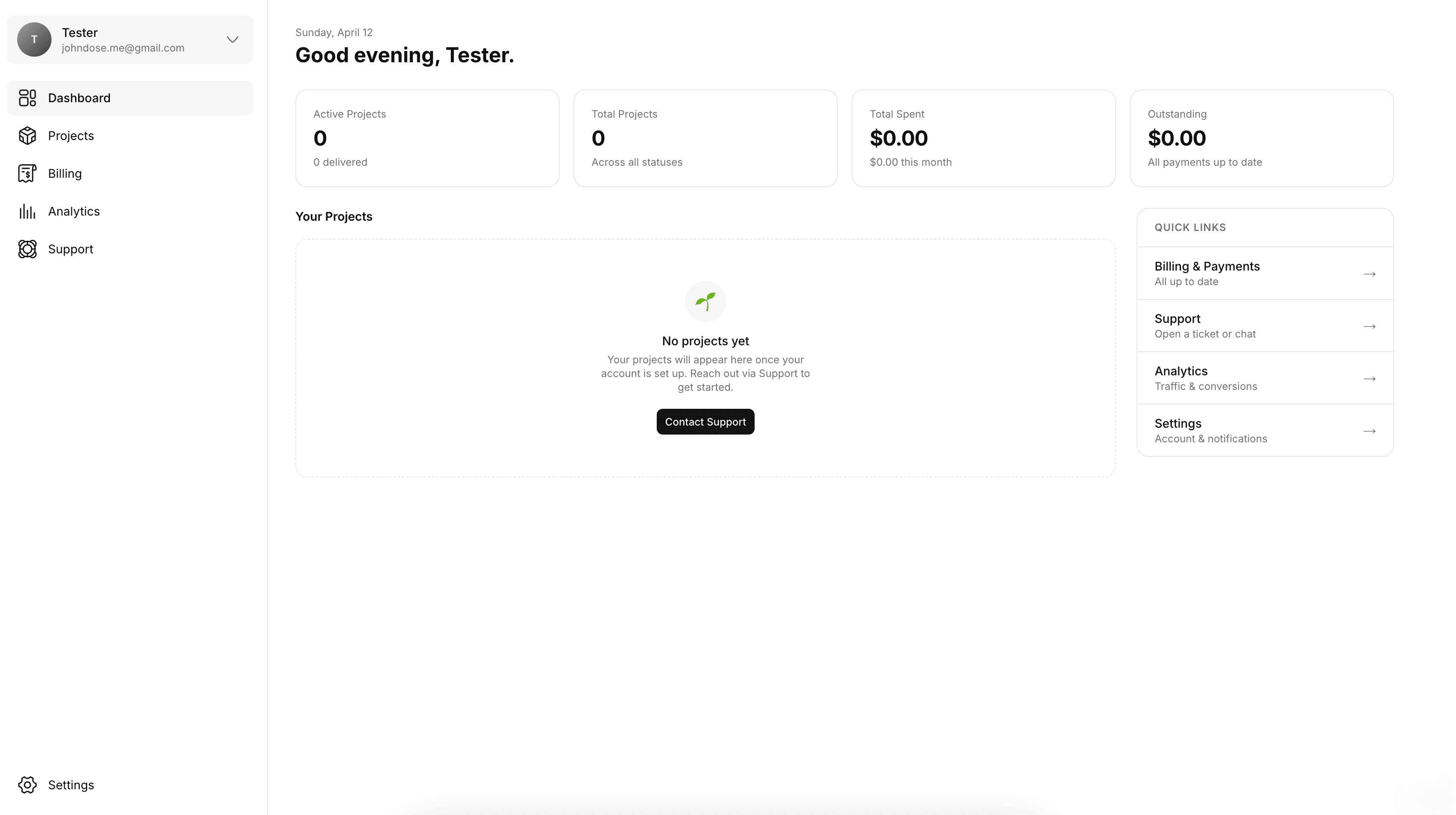Click the Total Projects stat card
Viewport: 1456px width, 815px height.
(x=705, y=138)
